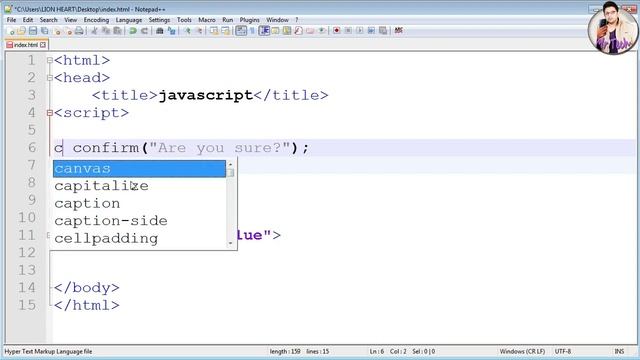Click the word 'javascript' in title tag
Screen dimensions: 640x360
[x=206, y=96]
